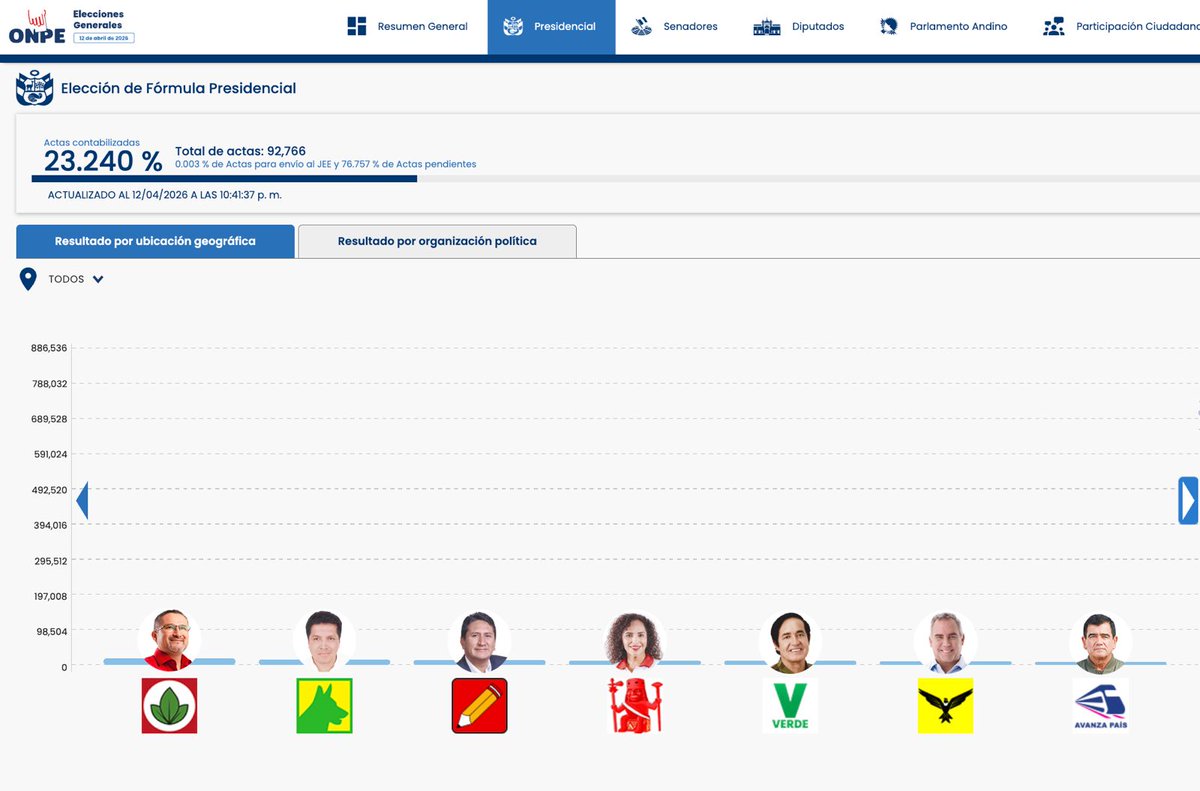Click the red pencil party logo
This screenshot has width=1200, height=791.
[479, 706]
